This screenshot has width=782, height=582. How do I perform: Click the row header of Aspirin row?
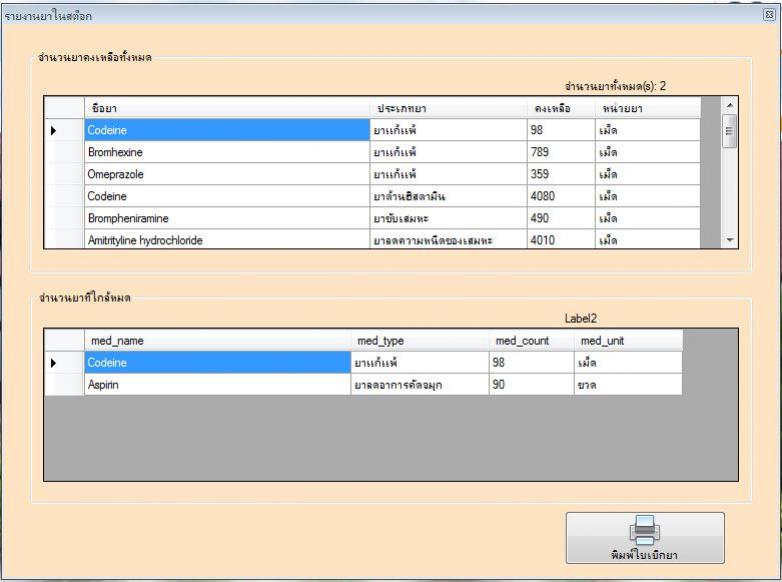tap(64, 385)
